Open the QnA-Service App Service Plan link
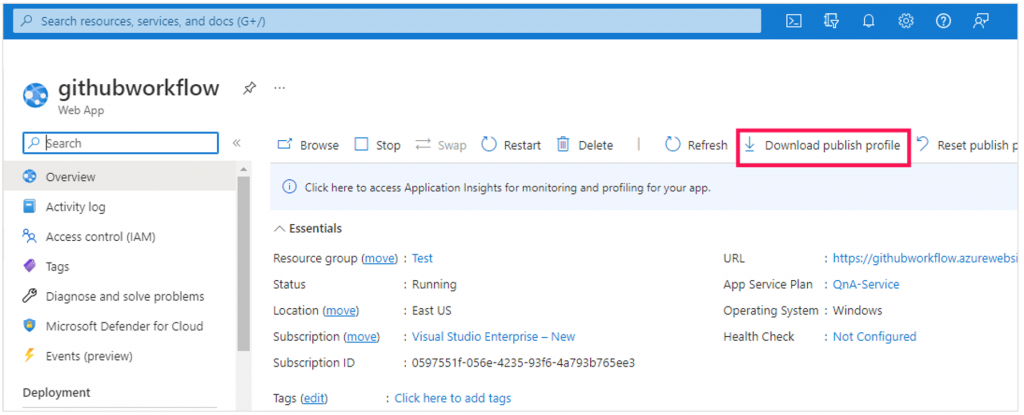The width and height of the screenshot is (1024, 415). pos(866,284)
